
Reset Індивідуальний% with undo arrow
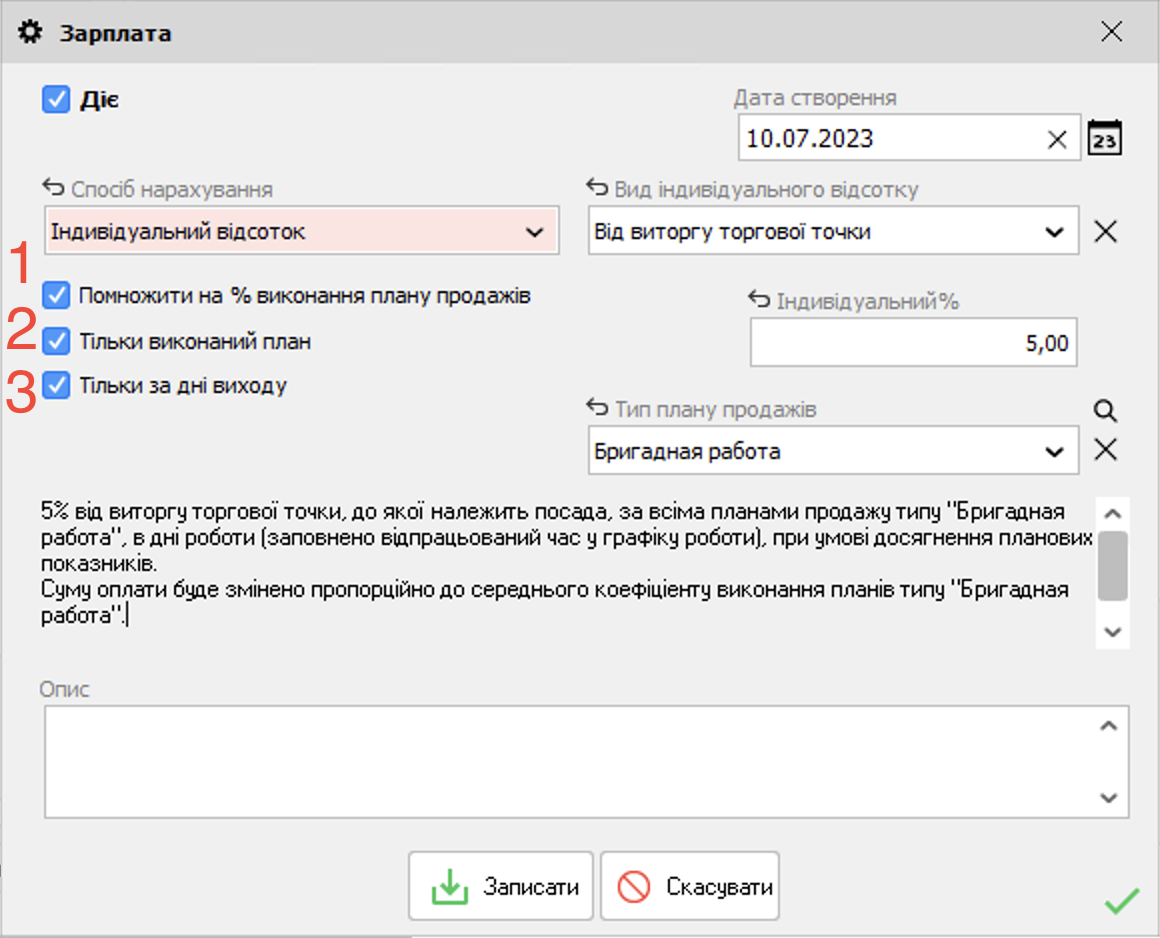tap(759, 300)
